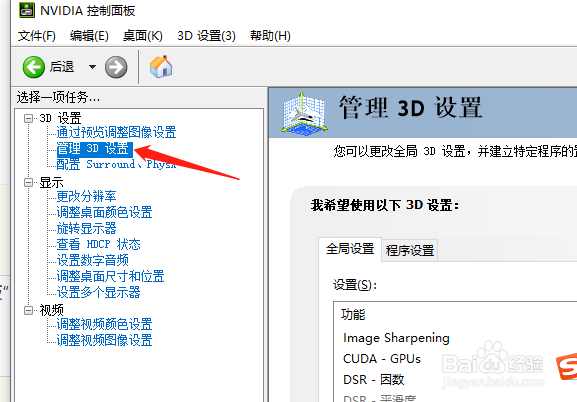Viewport: 577px width, 402px height.
Task: Select the DSR - 因数 setting row
Action: [x=374, y=380]
